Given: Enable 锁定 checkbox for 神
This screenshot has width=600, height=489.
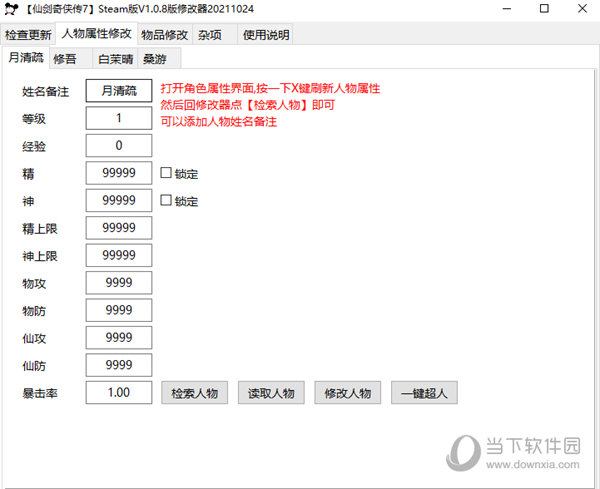Looking at the screenshot, I should 166,200.
